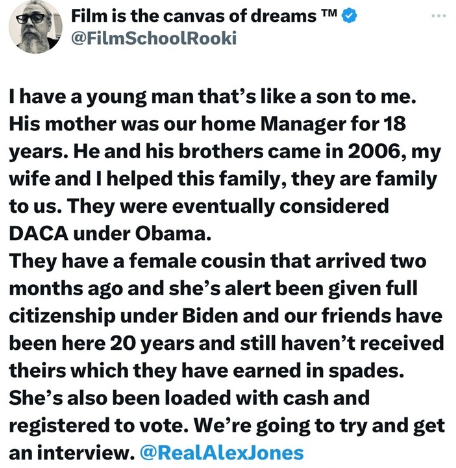456x468 pixels.
Task: Open display name 'Film is the canvas of dreams'
Action: pos(194,16)
